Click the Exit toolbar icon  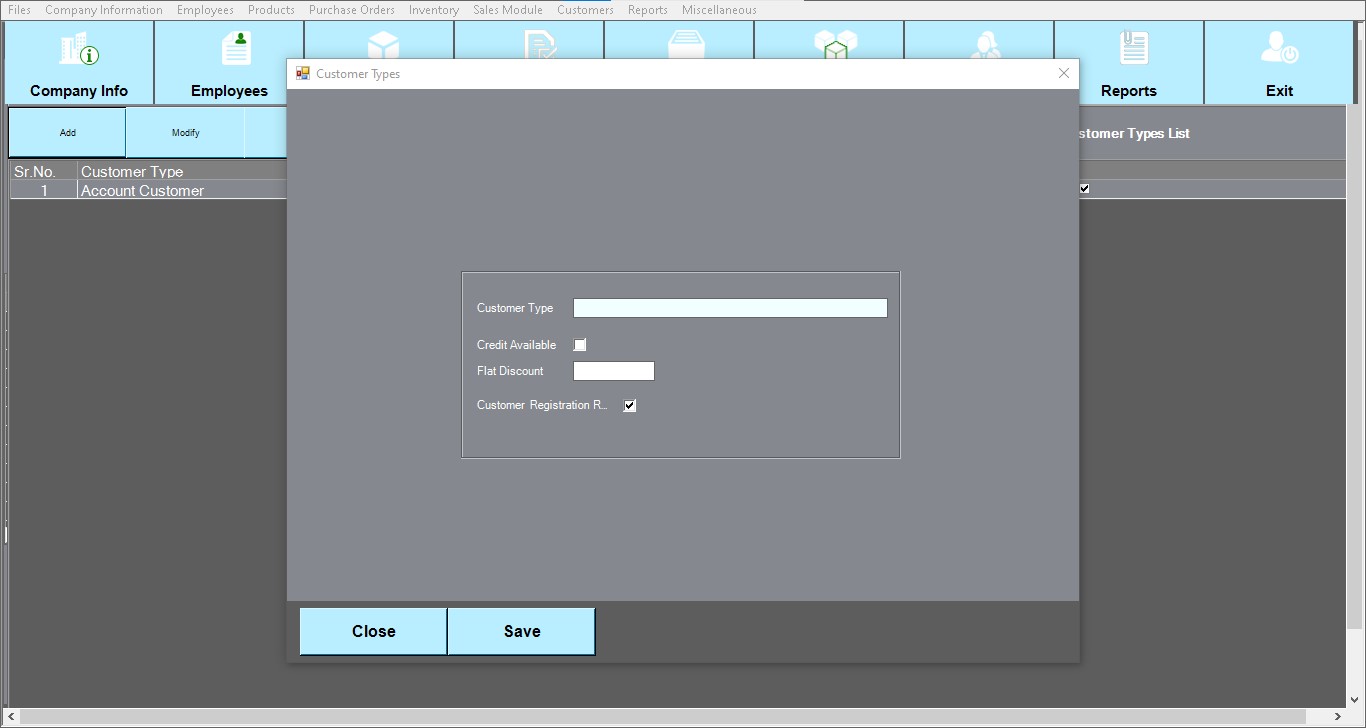[1279, 50]
